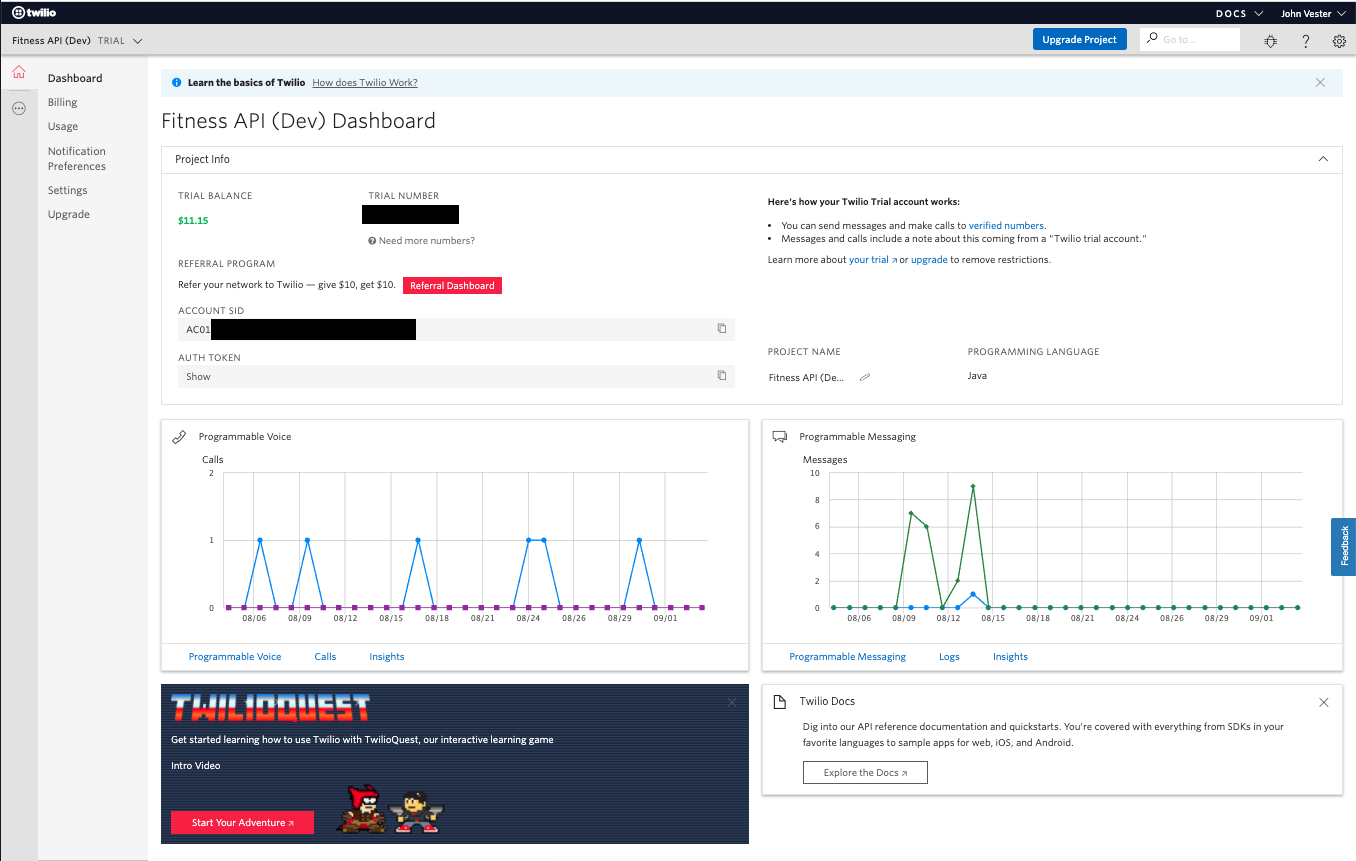Click the info icon in the banner
The height and width of the screenshot is (861, 1356).
pos(177,83)
